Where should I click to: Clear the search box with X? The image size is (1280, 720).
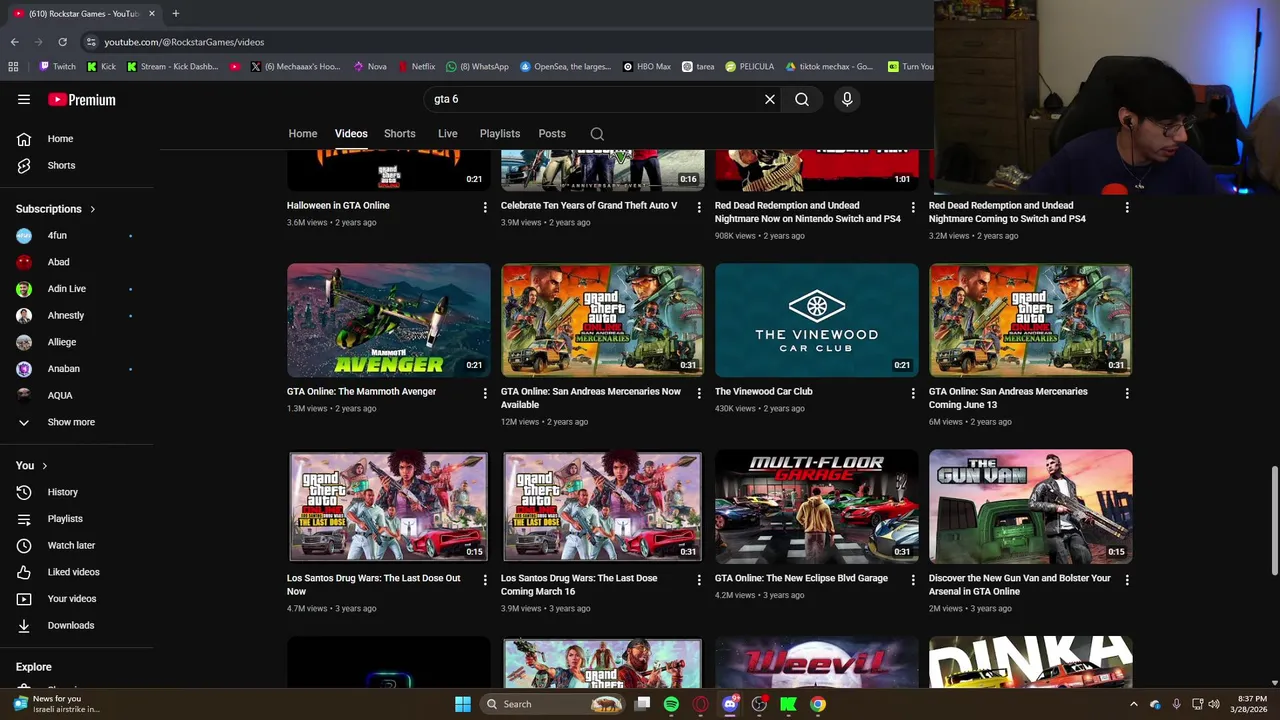point(770,99)
